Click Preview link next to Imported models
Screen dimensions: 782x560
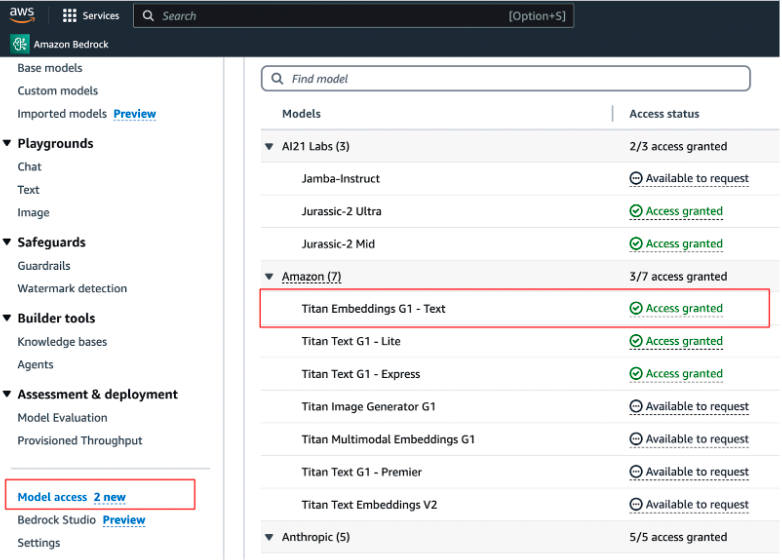click(134, 114)
